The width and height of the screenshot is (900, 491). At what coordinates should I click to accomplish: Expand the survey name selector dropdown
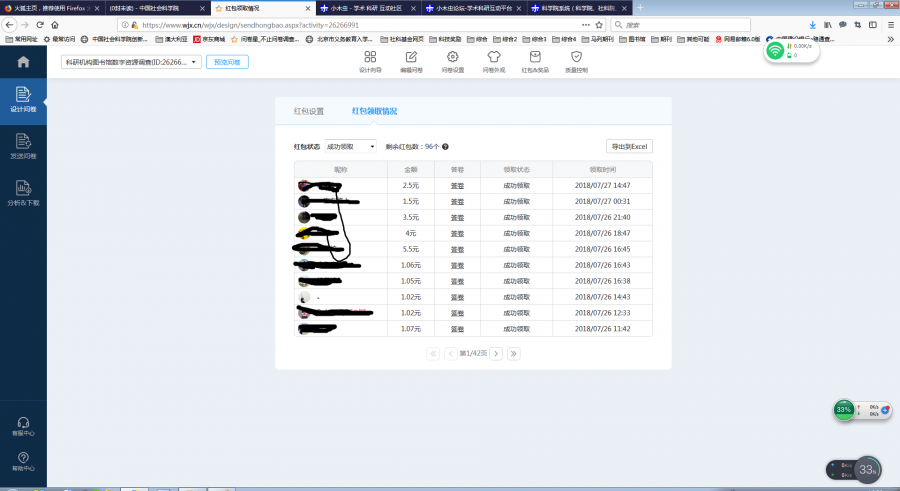pos(132,62)
